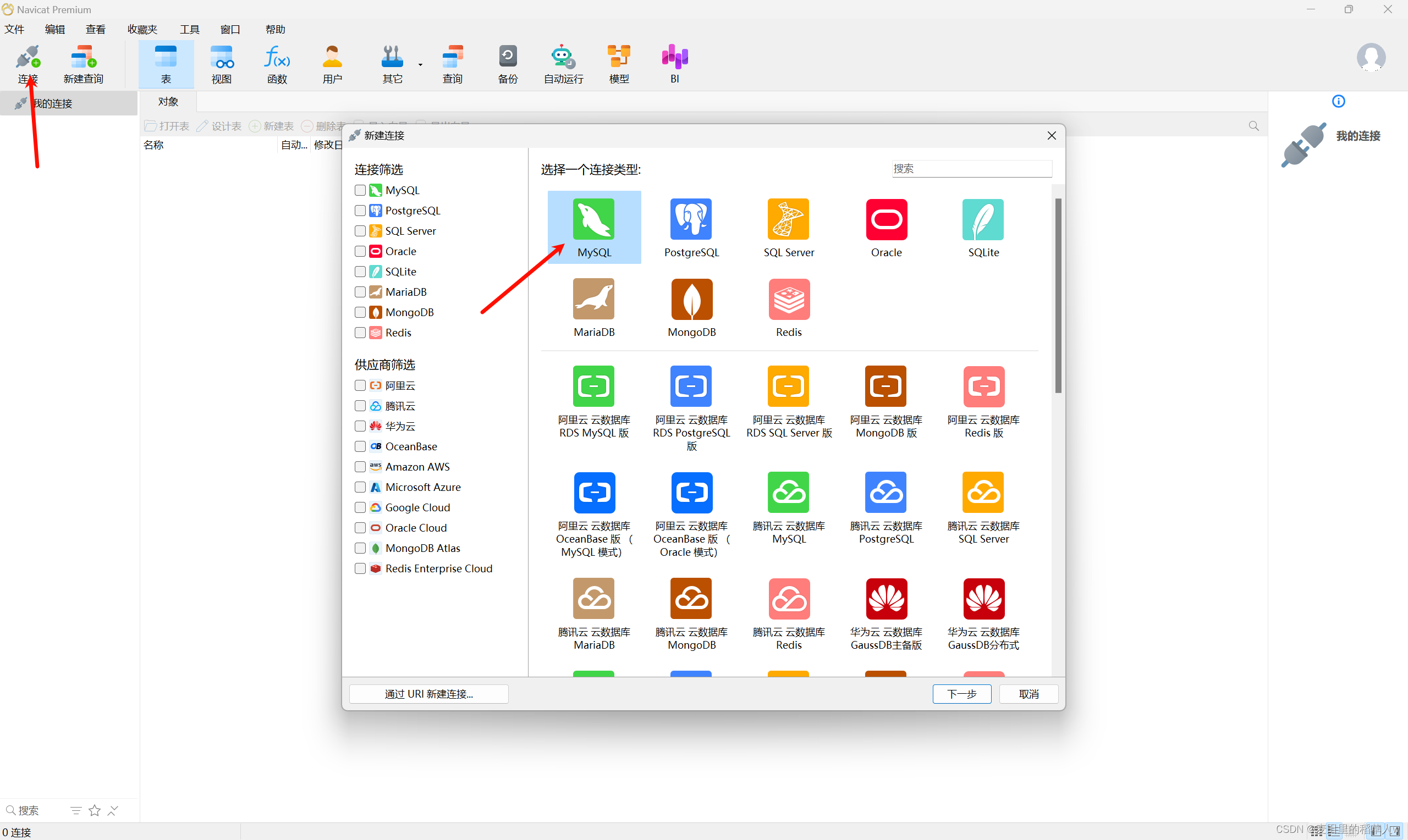Click the connection type list scrollbar
Viewport: 1408px width, 840px height.
point(1058,295)
